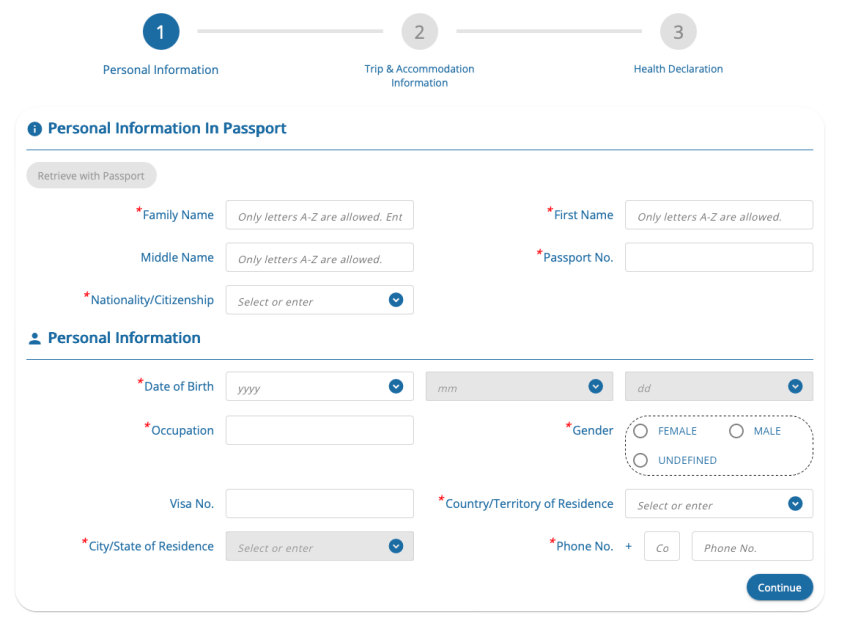Click the Personal Information step label

161,70
